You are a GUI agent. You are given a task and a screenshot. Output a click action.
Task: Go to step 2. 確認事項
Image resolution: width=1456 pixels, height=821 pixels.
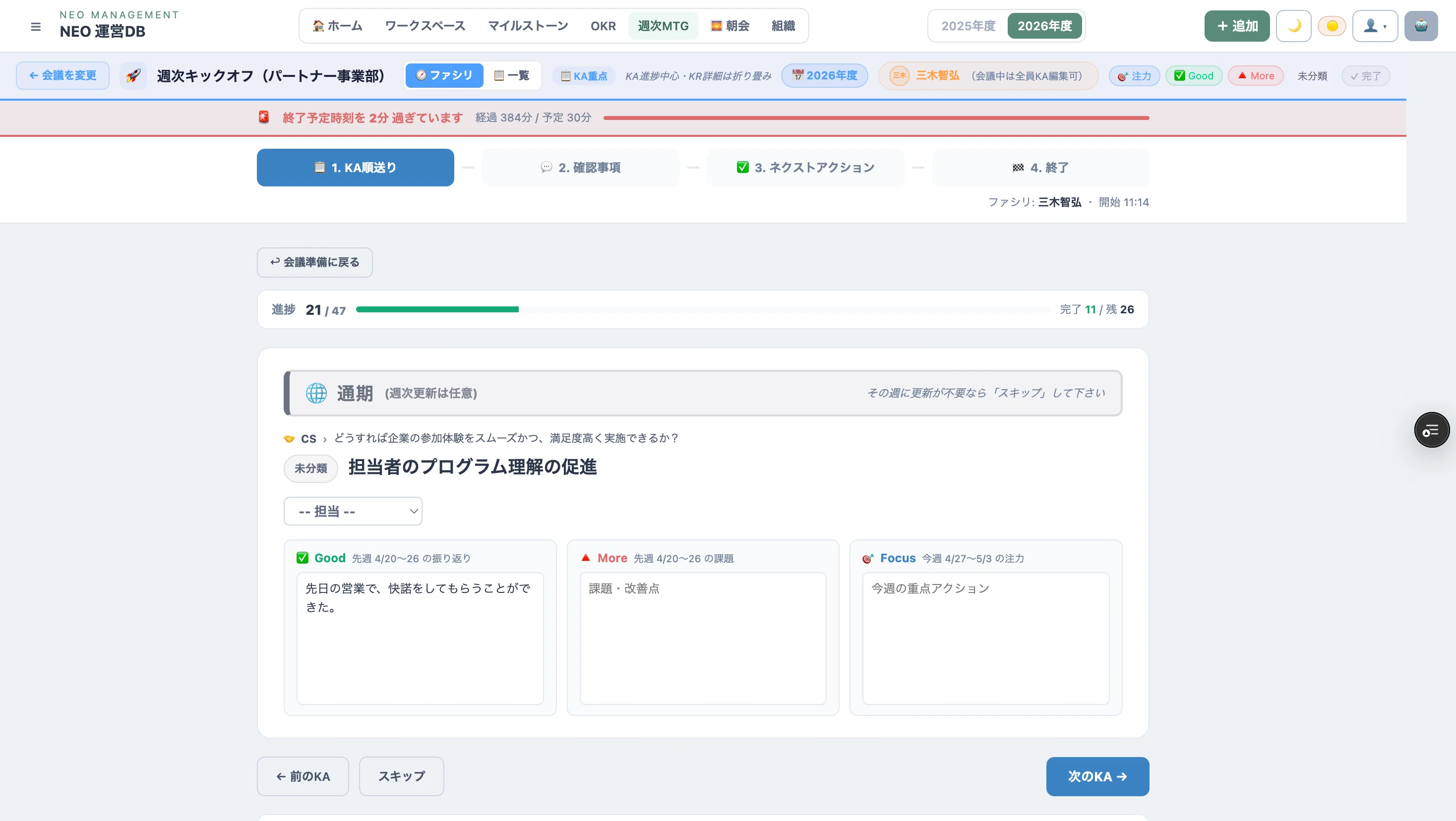click(x=580, y=168)
